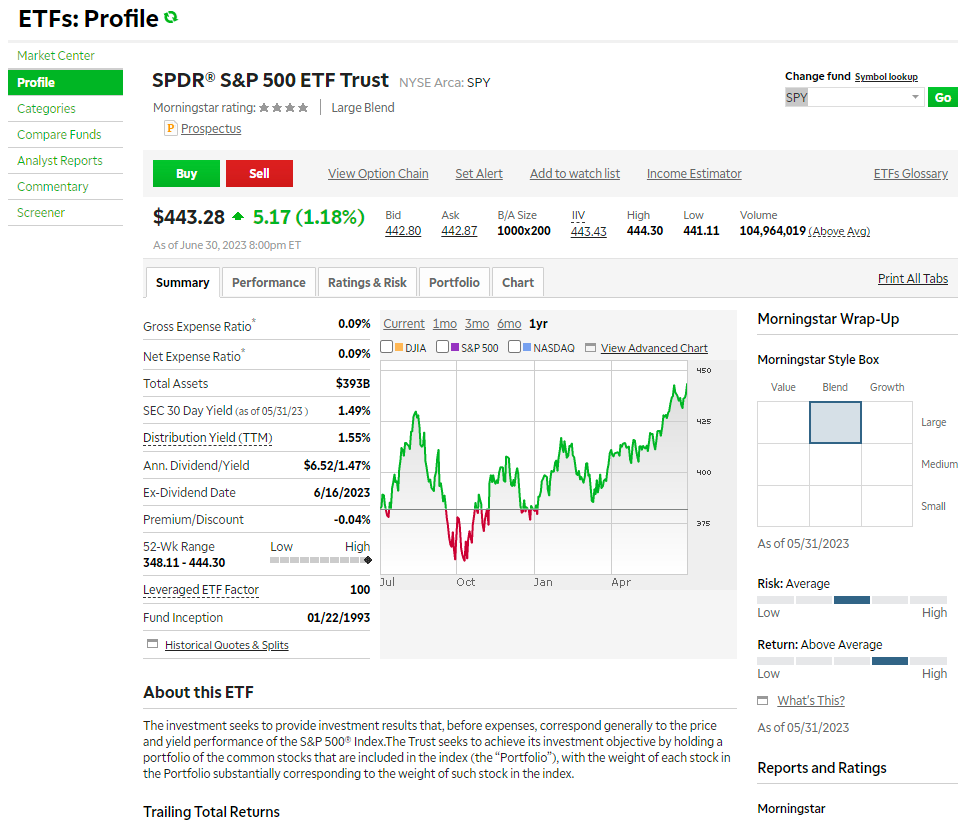Click the Risk Average indicator bar

(852, 600)
